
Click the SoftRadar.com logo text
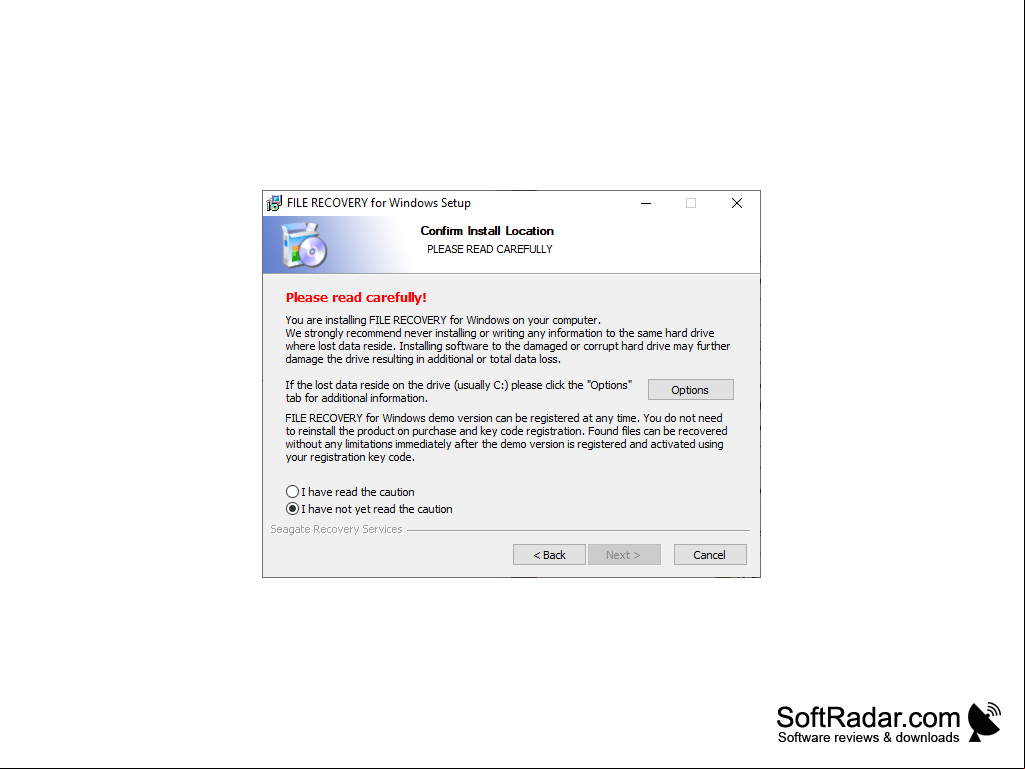click(868, 717)
